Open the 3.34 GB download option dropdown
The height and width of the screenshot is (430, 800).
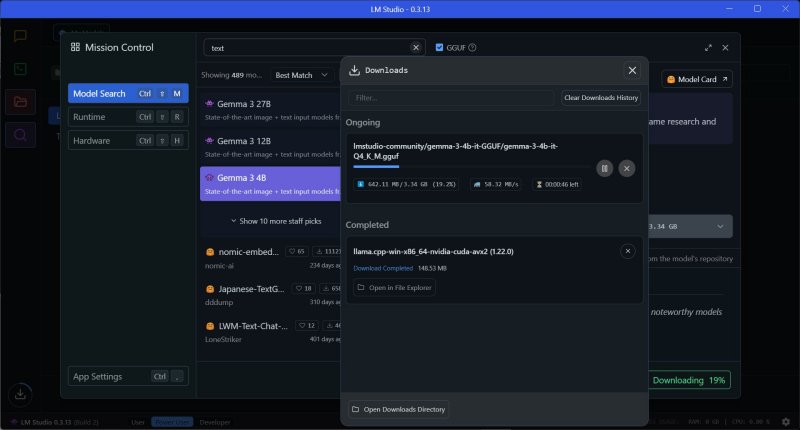pyautogui.click(x=690, y=227)
